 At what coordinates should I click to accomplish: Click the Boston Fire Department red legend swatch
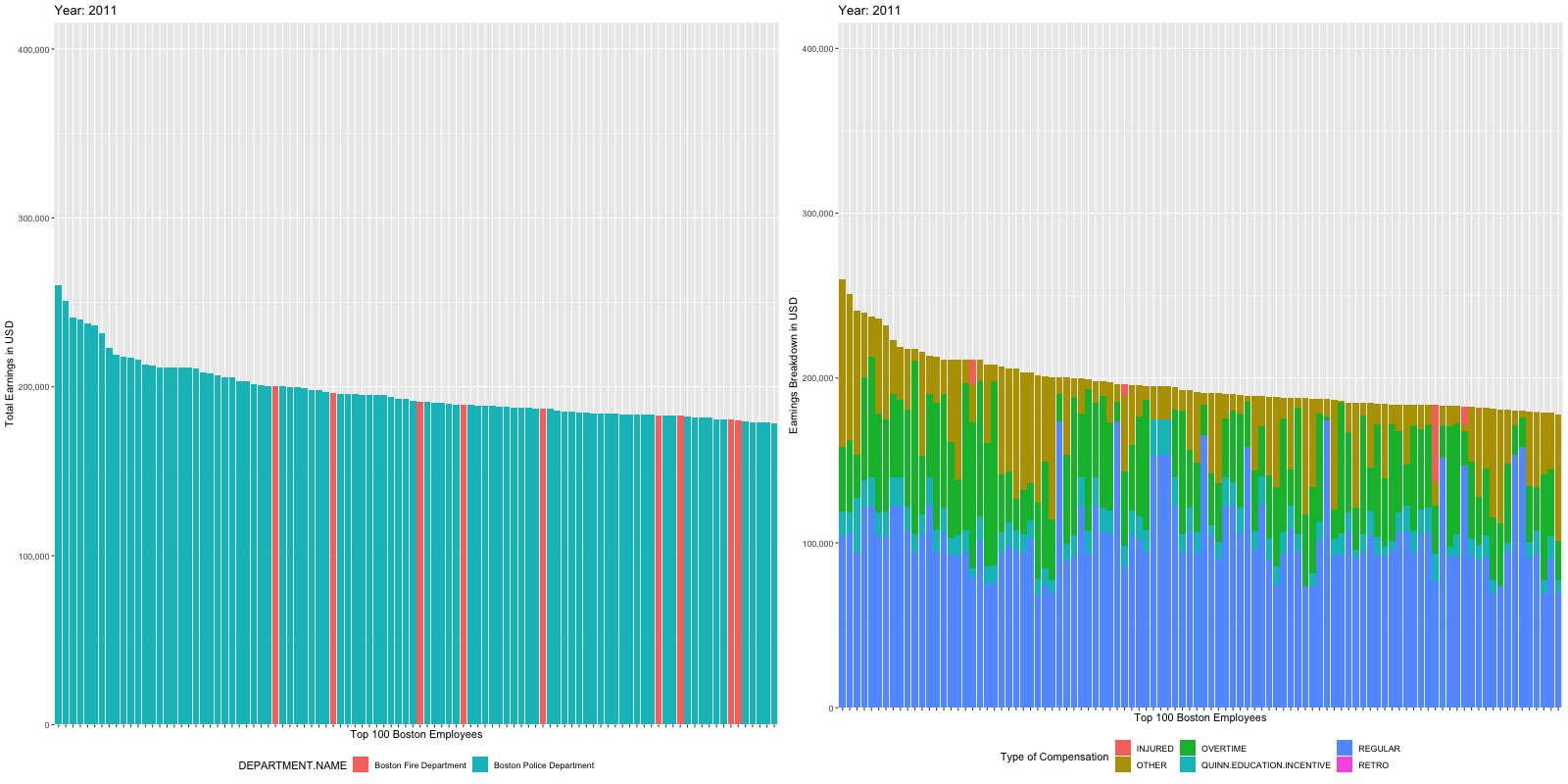pos(361,765)
